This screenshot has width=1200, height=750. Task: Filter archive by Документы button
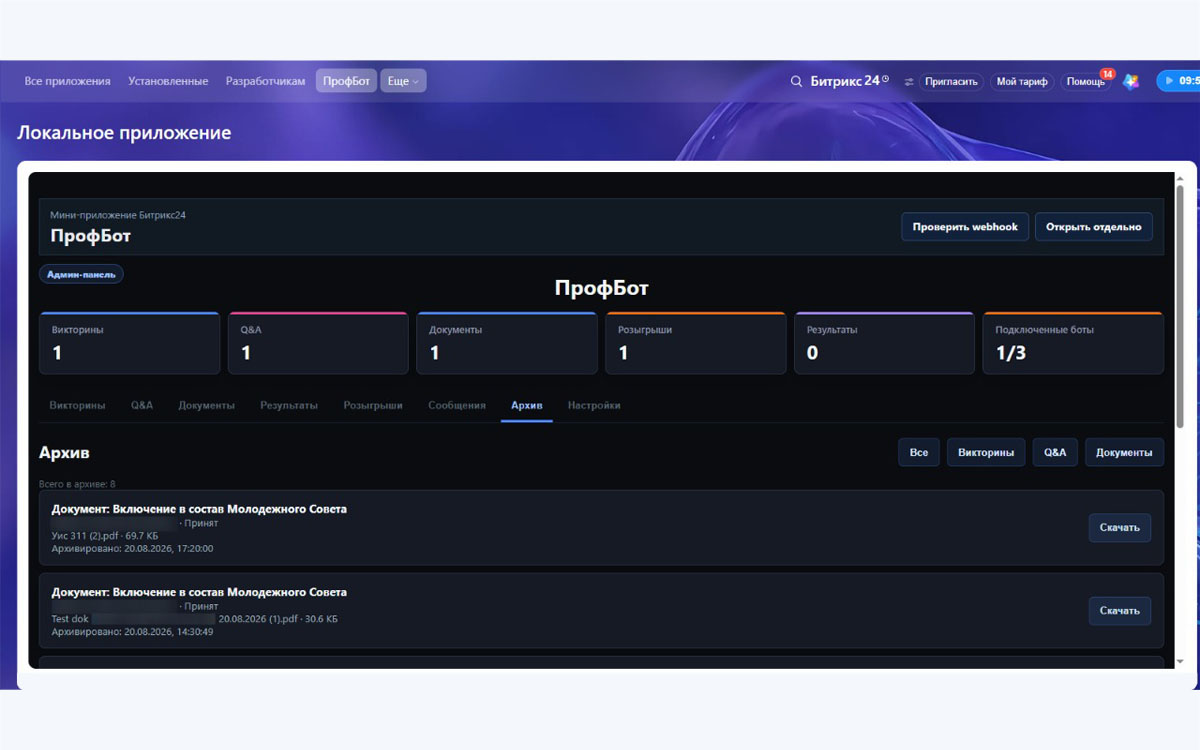click(1125, 452)
